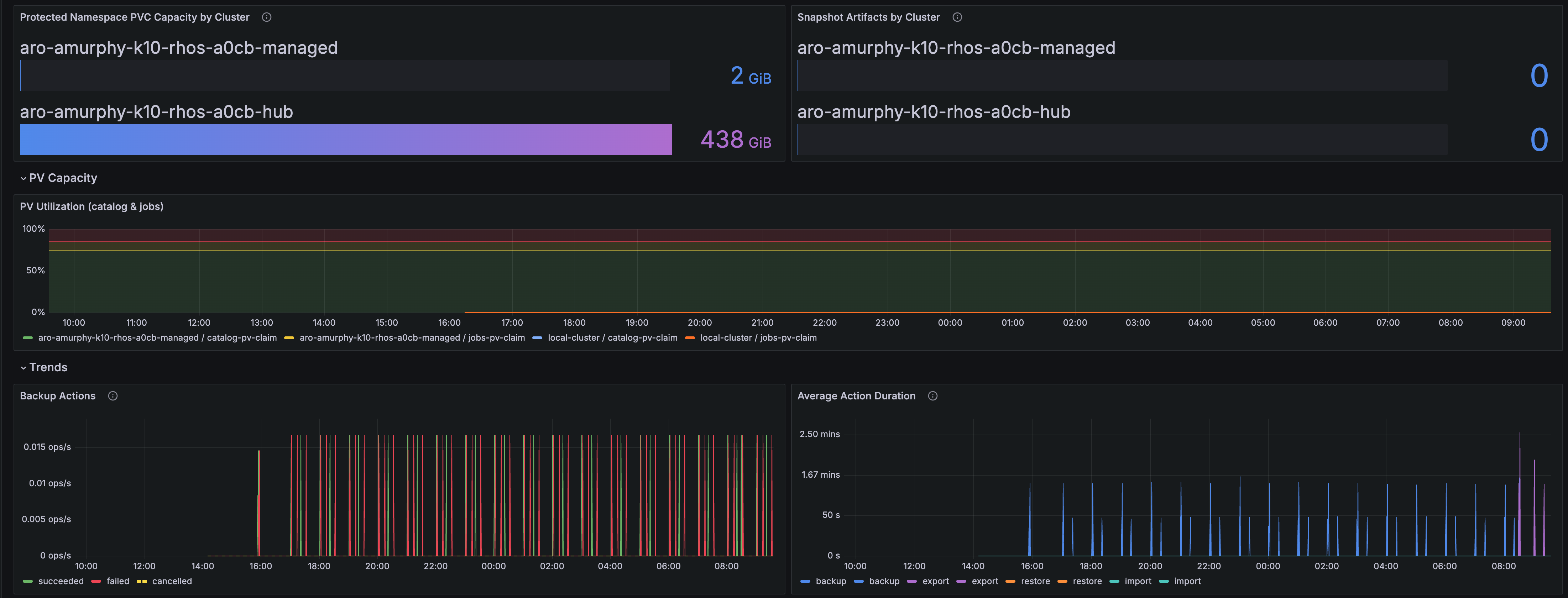This screenshot has width=1568, height=598.
Task: Click info icon beside Protected Namespace PVC Capacity
Action: 267,17
